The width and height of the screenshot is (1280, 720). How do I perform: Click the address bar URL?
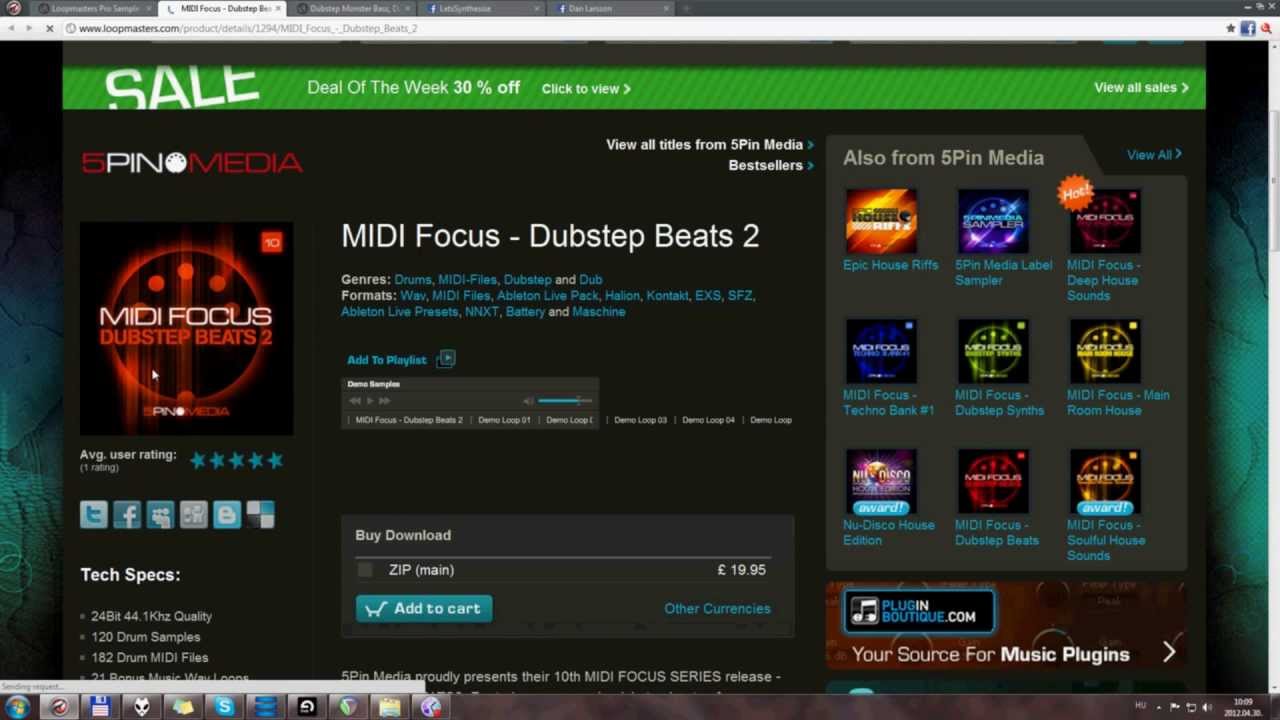248,28
